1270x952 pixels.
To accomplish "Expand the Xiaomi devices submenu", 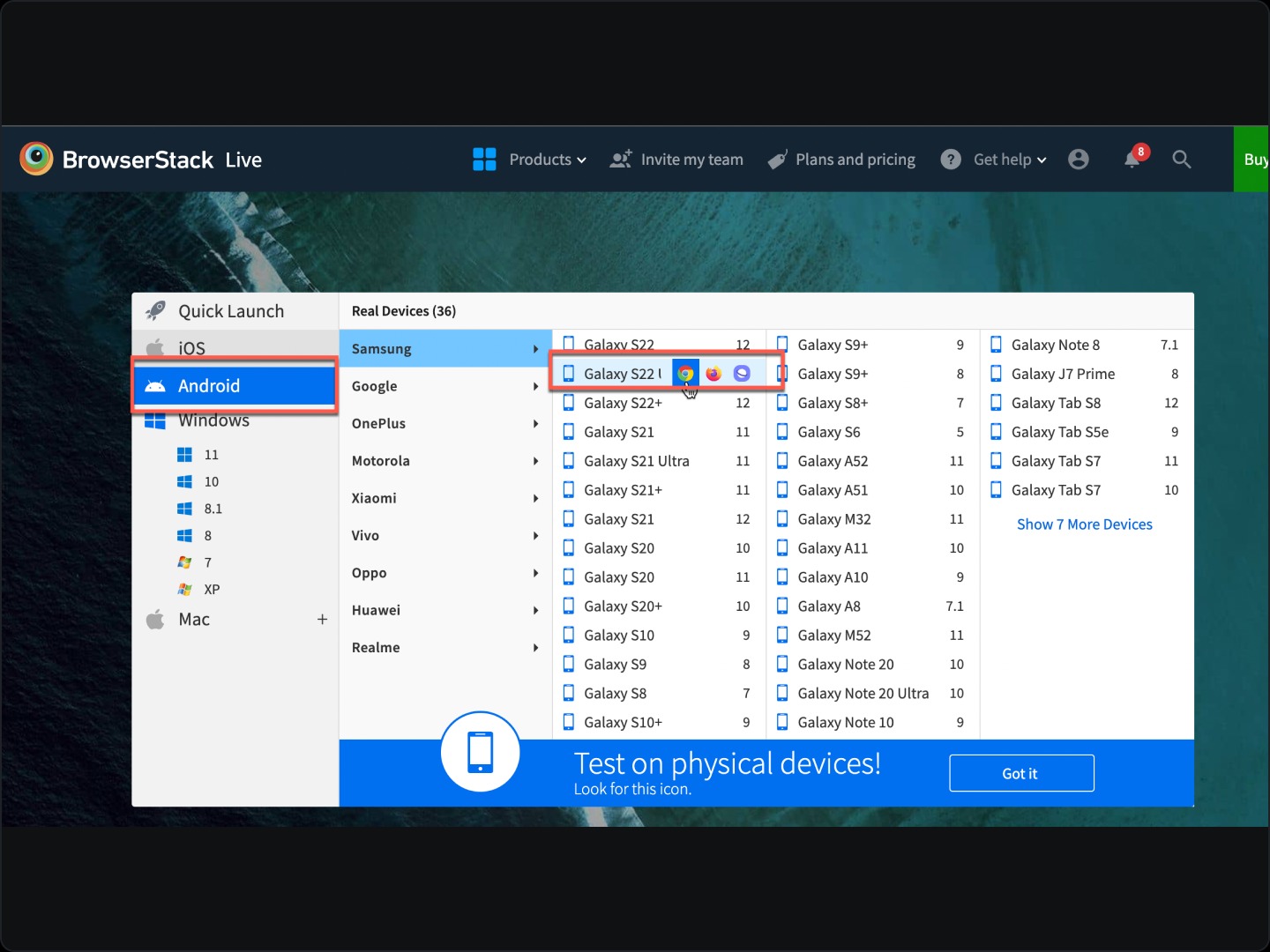I will pos(445,498).
